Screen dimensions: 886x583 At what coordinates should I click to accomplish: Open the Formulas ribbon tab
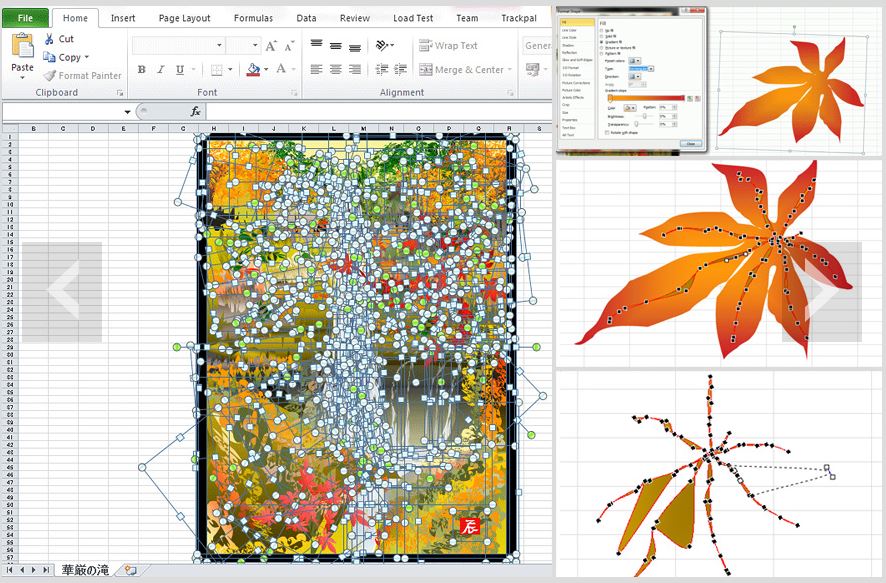[253, 18]
